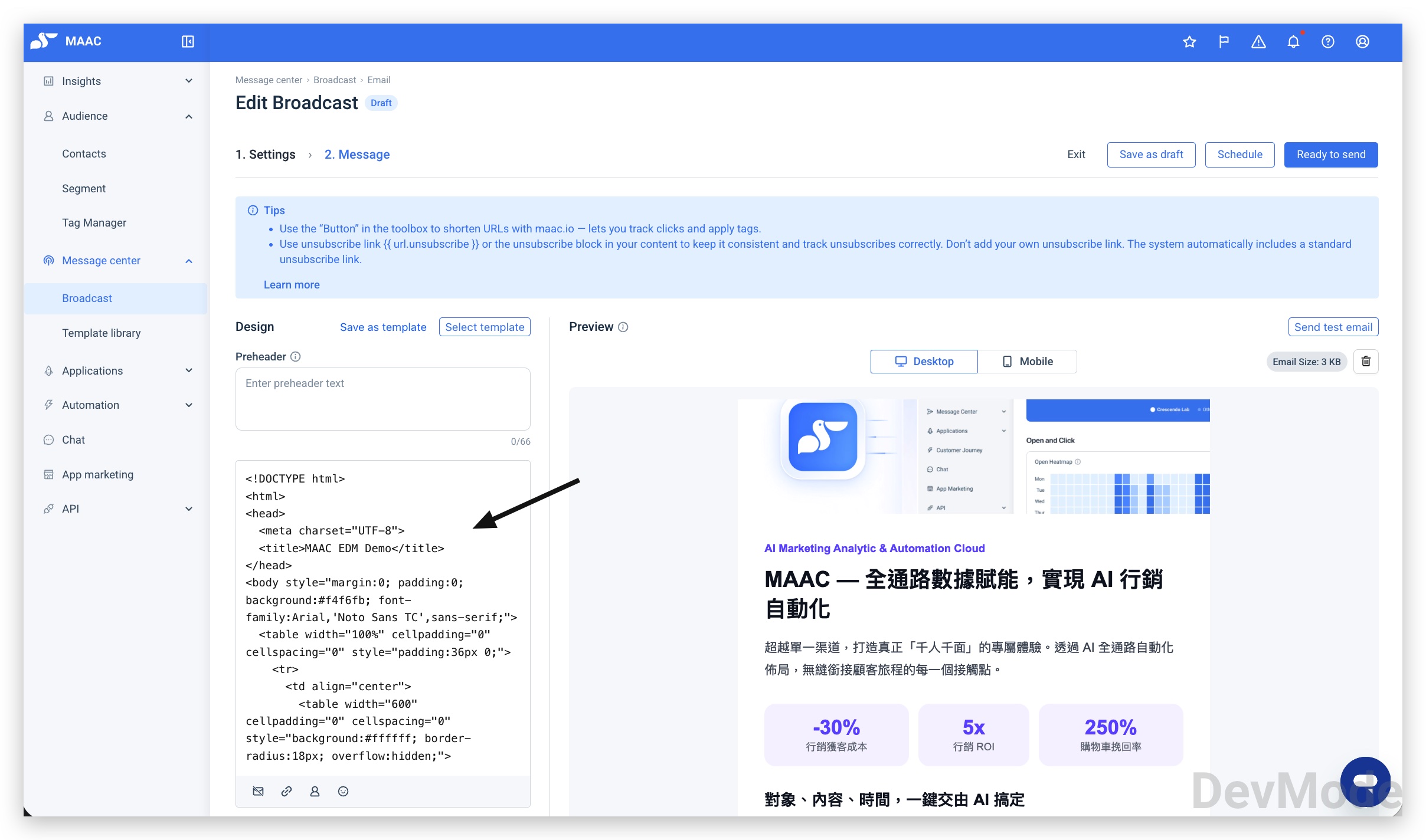This screenshot has height=840, width=1426.
Task: Switch preview to Mobile view
Action: pos(1027,362)
